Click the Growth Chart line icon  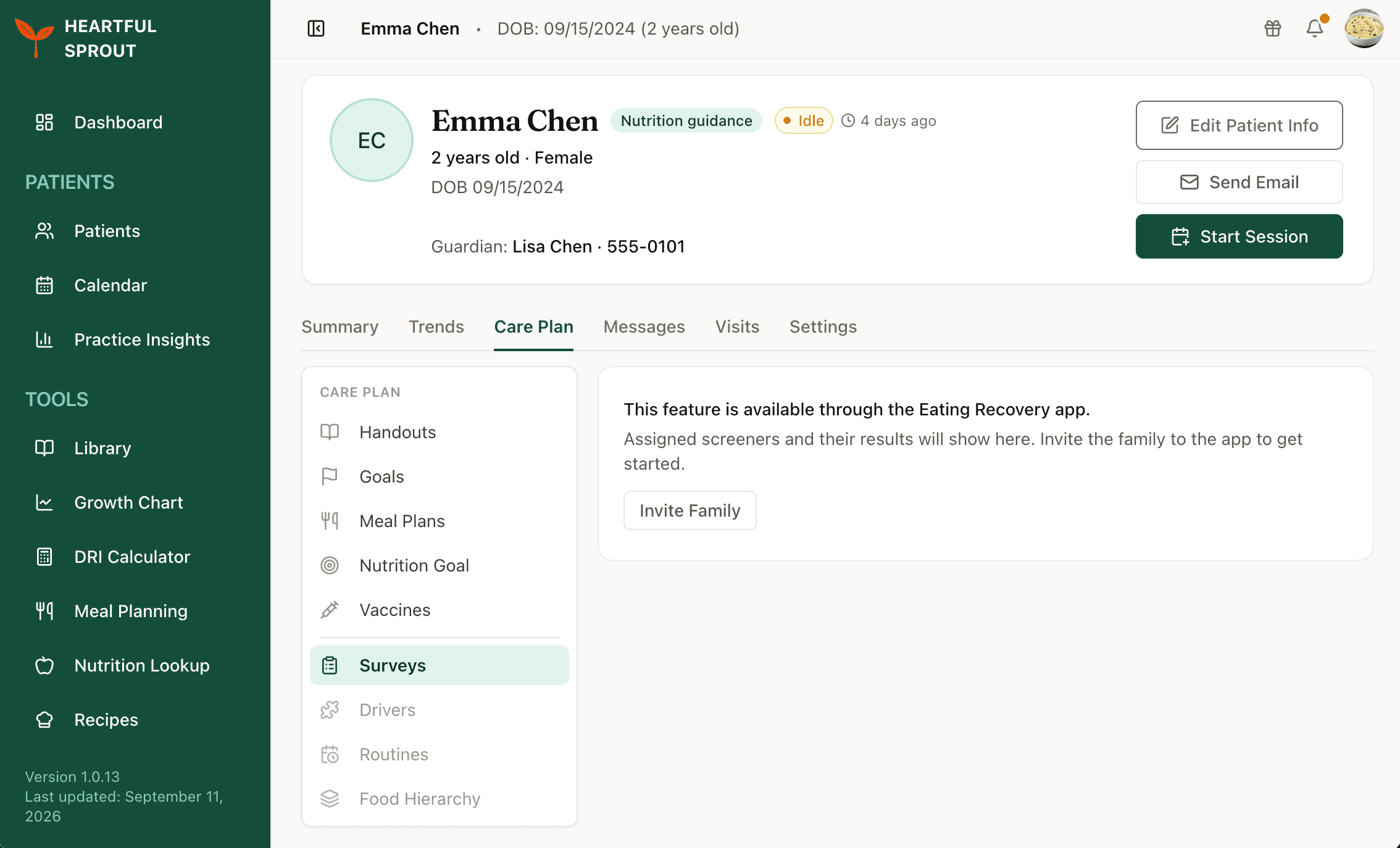(44, 502)
